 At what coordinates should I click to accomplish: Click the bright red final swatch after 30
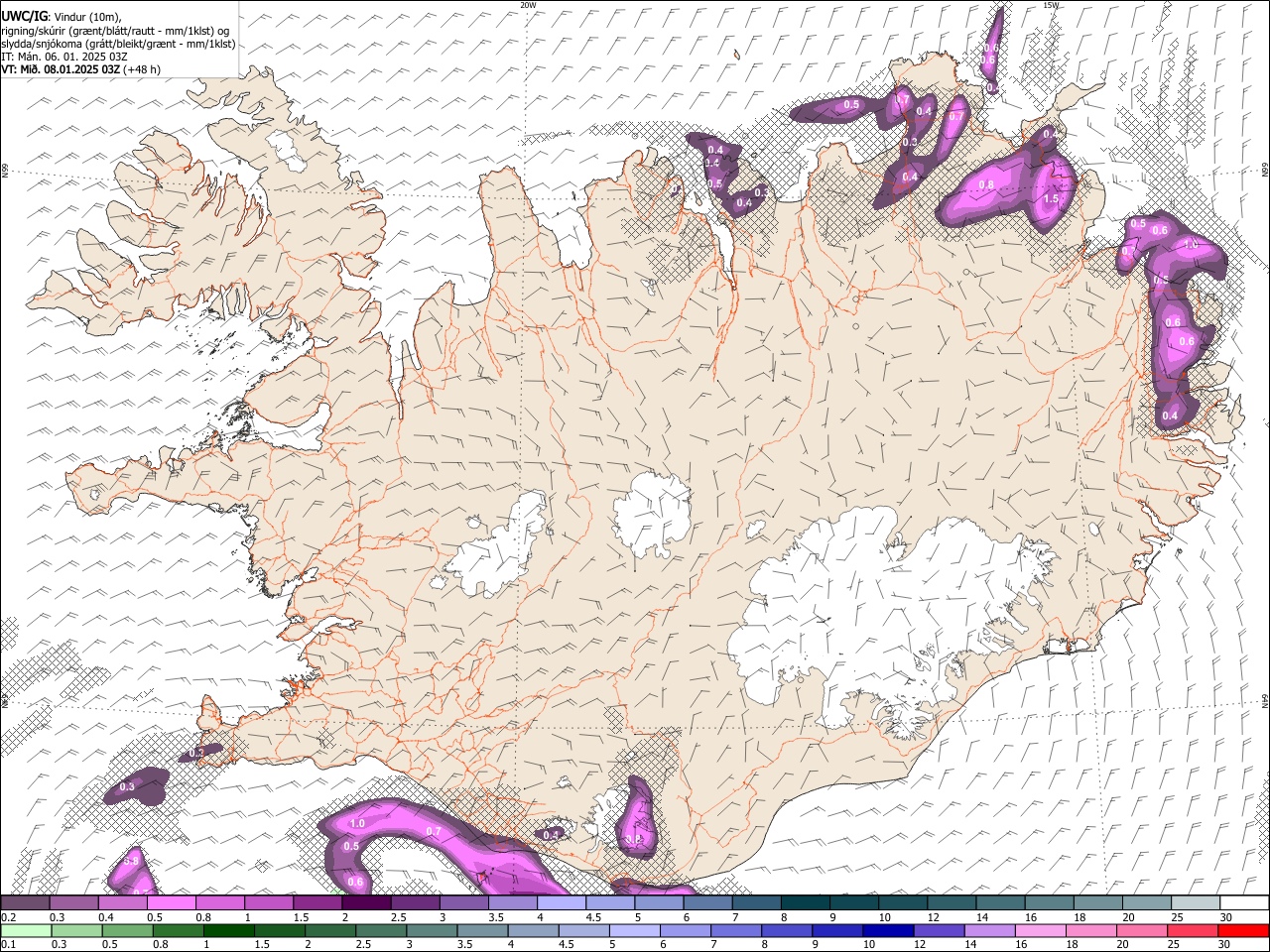click(1242, 931)
